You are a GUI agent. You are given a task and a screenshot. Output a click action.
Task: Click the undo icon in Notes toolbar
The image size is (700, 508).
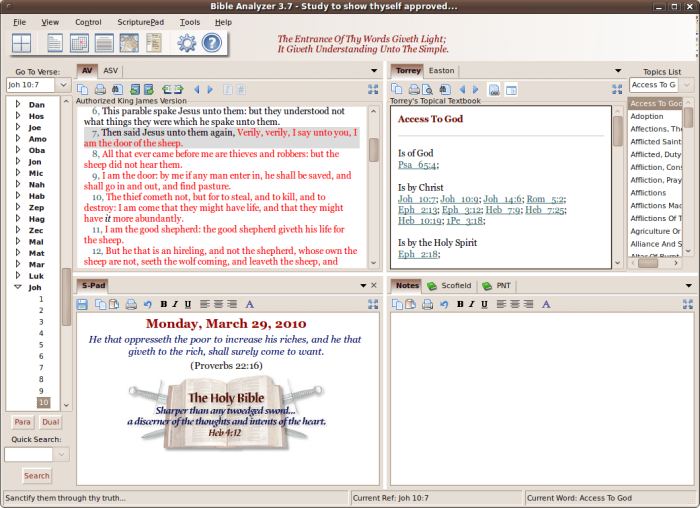(444, 304)
